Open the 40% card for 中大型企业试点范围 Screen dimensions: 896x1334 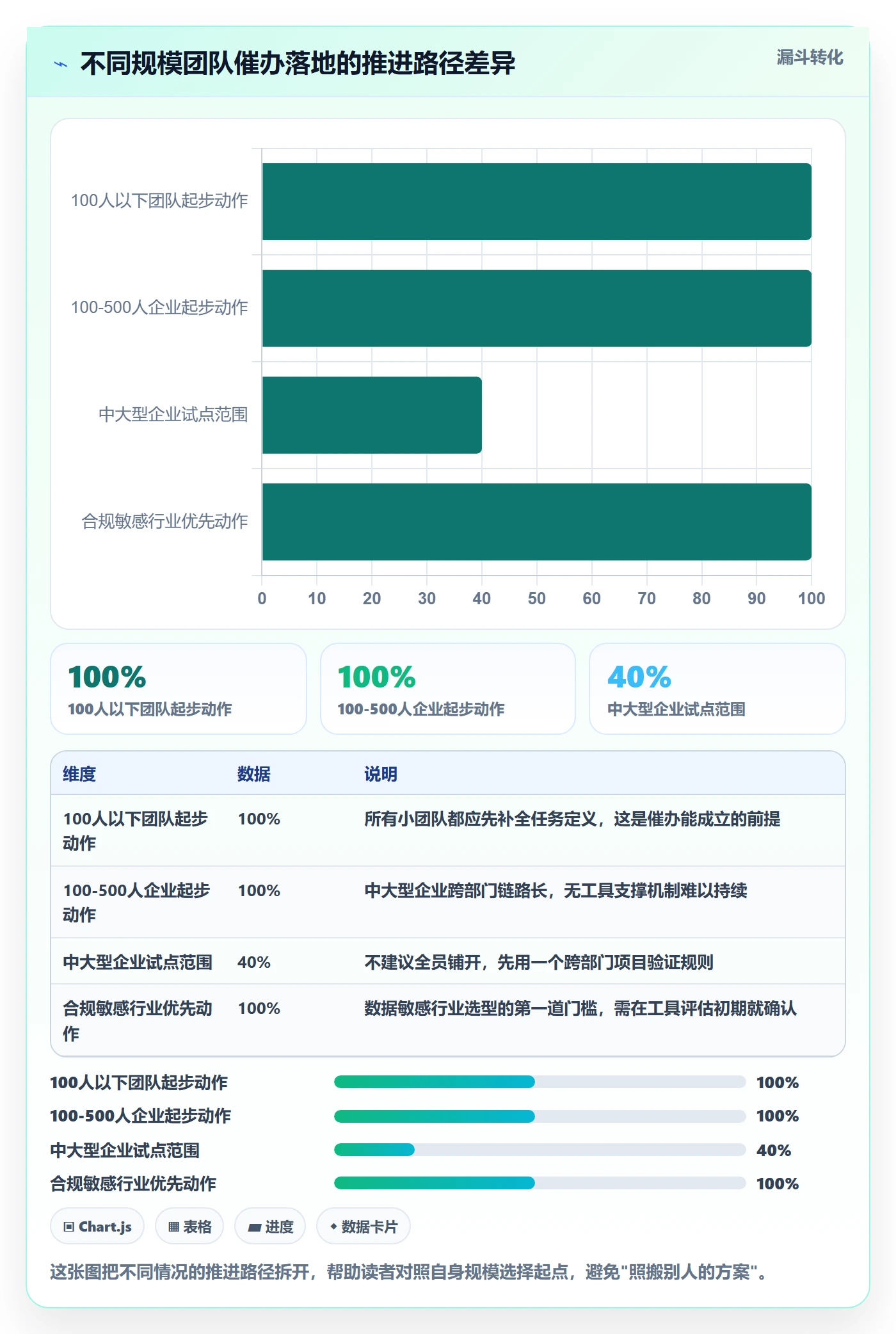point(717,689)
